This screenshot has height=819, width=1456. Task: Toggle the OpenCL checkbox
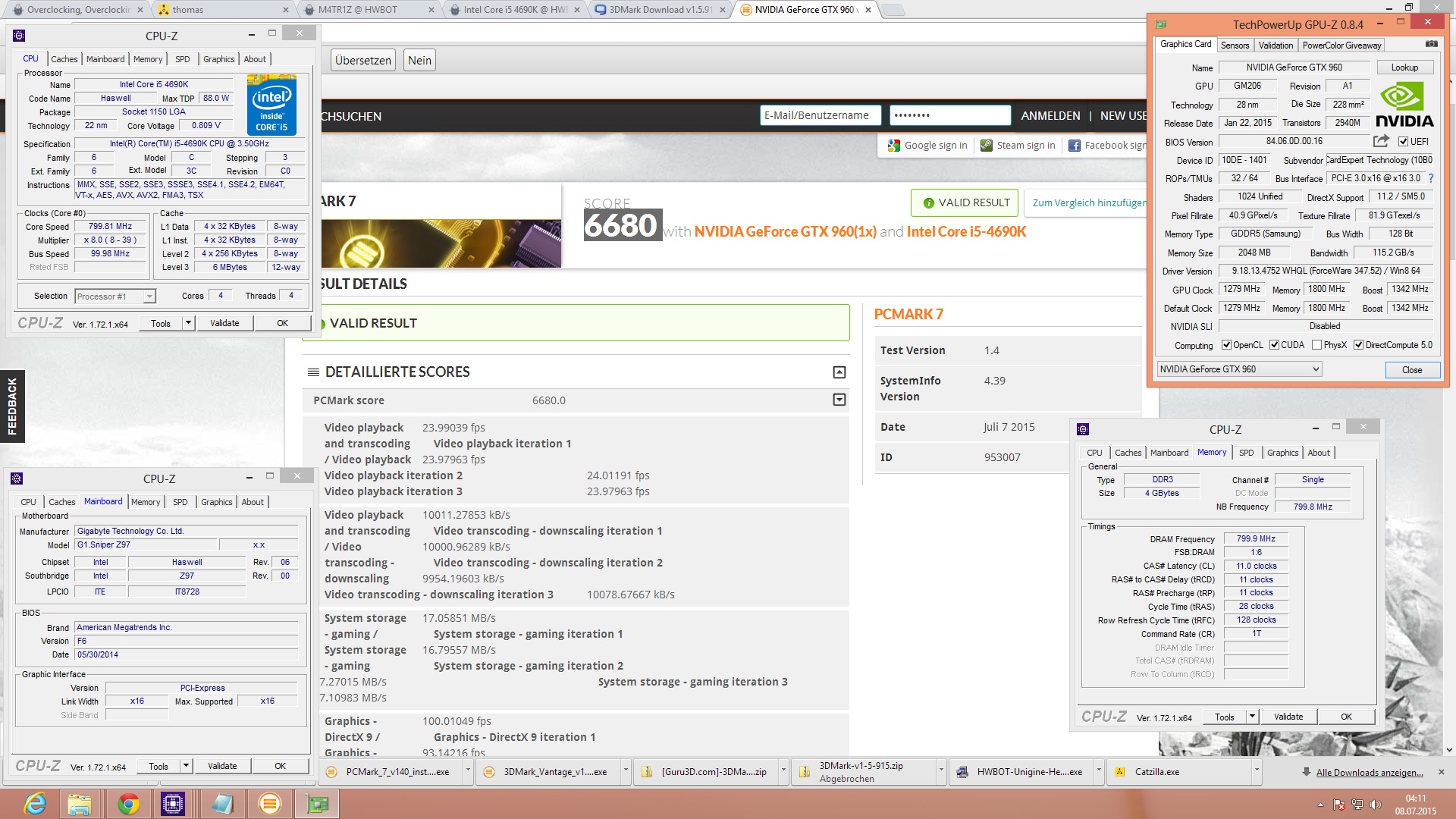point(1226,345)
